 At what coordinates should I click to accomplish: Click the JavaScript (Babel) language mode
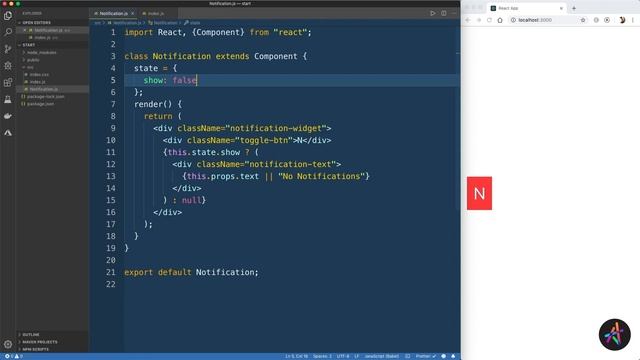point(382,356)
